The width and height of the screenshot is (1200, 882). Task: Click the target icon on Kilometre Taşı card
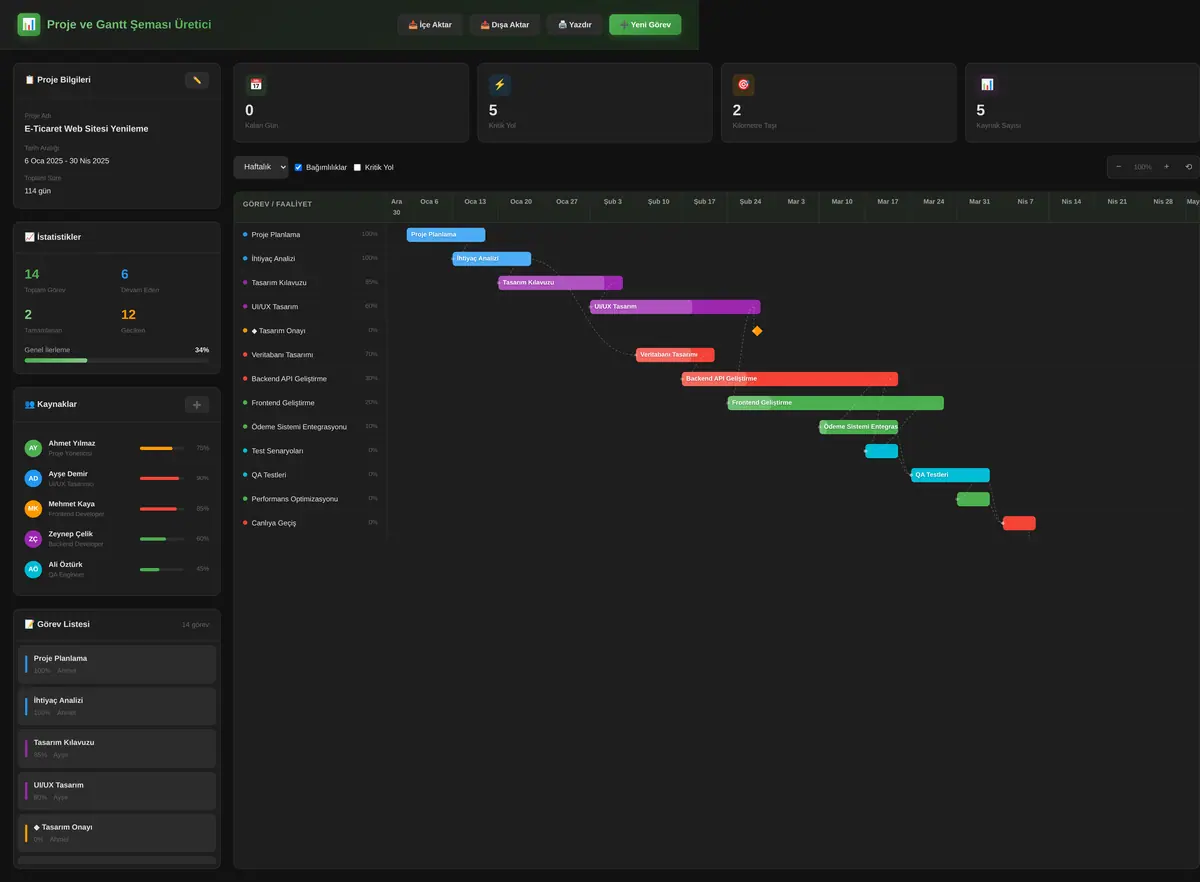(x=743, y=85)
